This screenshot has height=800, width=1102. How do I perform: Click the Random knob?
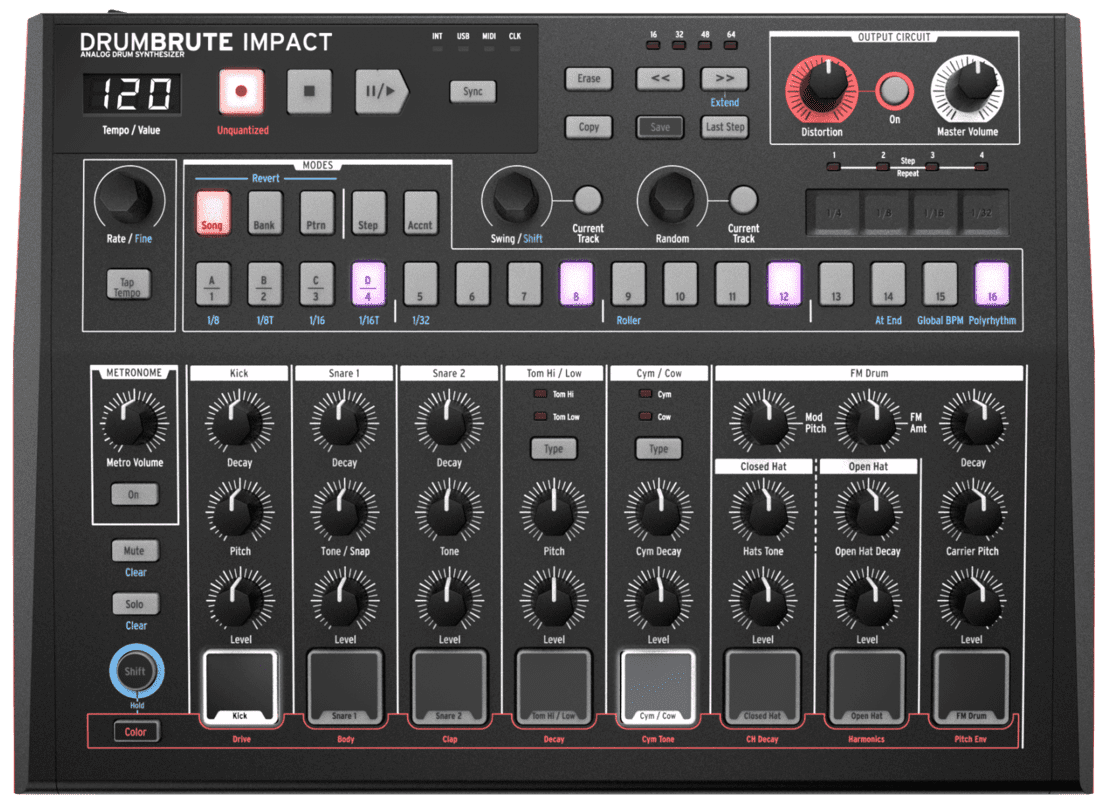pyautogui.click(x=672, y=199)
